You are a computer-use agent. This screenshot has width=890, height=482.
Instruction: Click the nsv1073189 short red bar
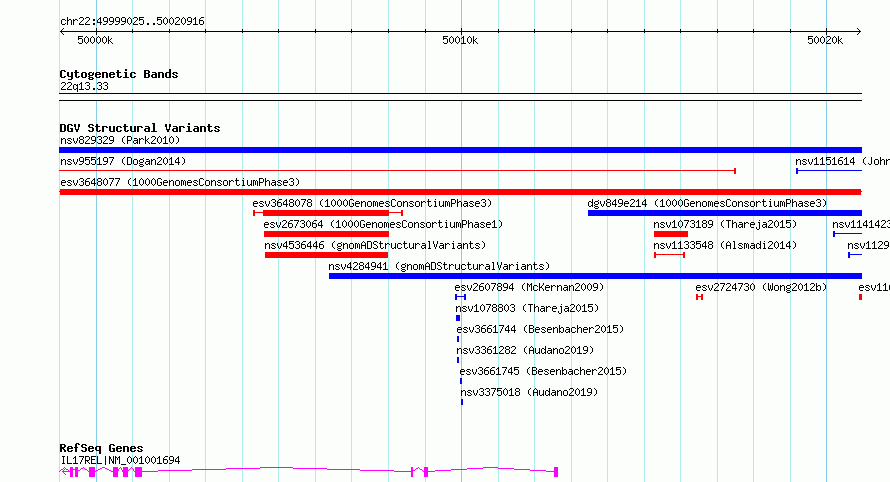click(671, 234)
